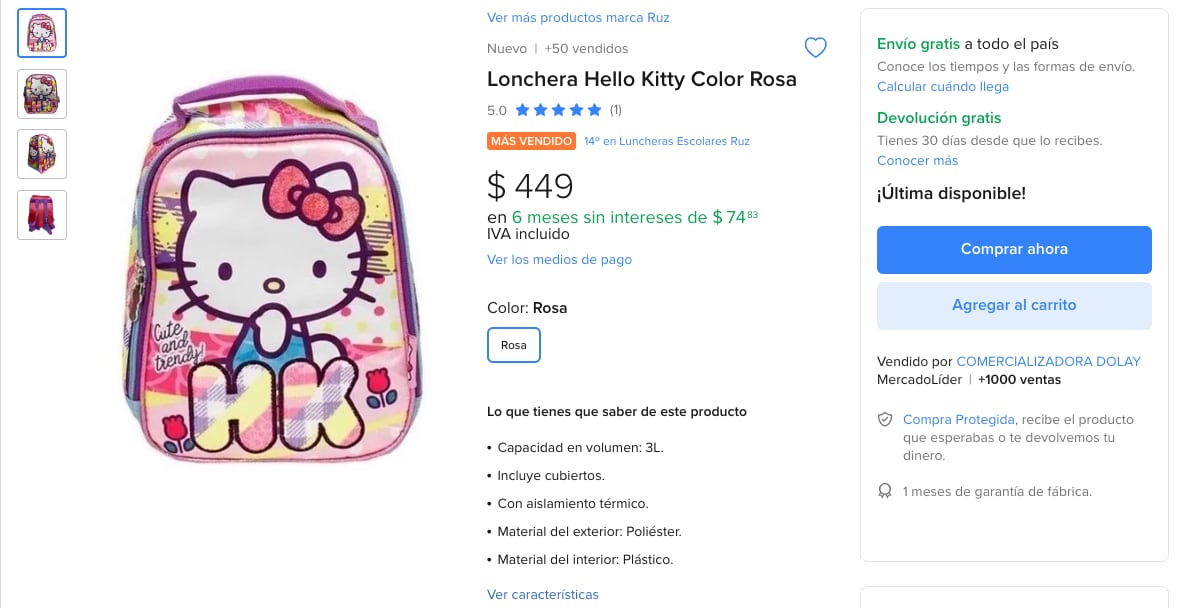Screen dimensions: 1177x608
Task: Open Conocer más about returns
Action: [917, 161]
